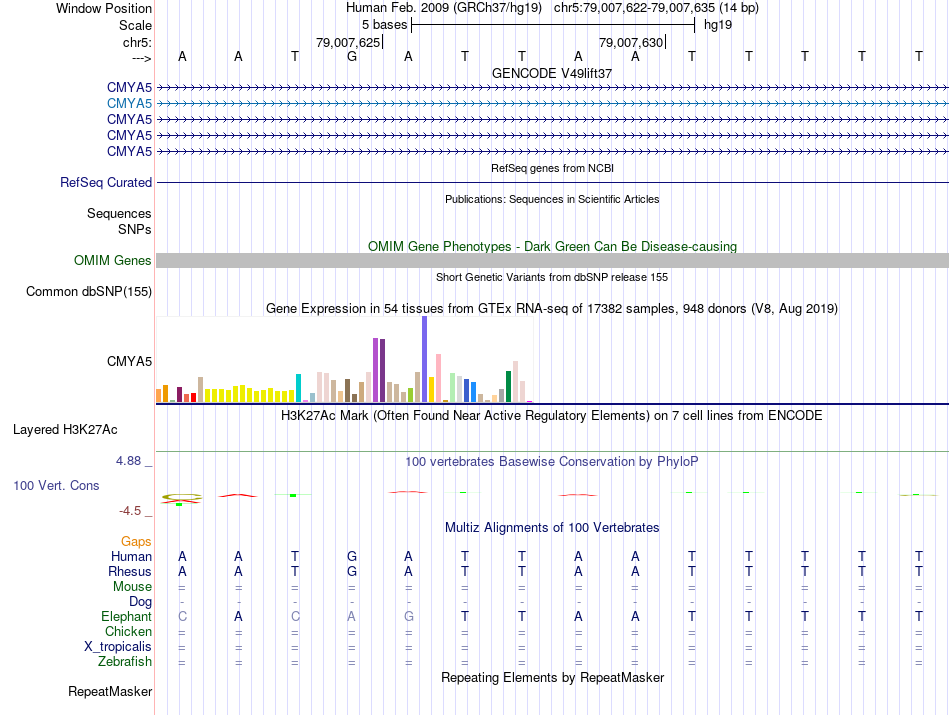Image resolution: width=950 pixels, height=715 pixels.
Task: Click the Common dbSNP(155) label
Action: tap(88, 291)
